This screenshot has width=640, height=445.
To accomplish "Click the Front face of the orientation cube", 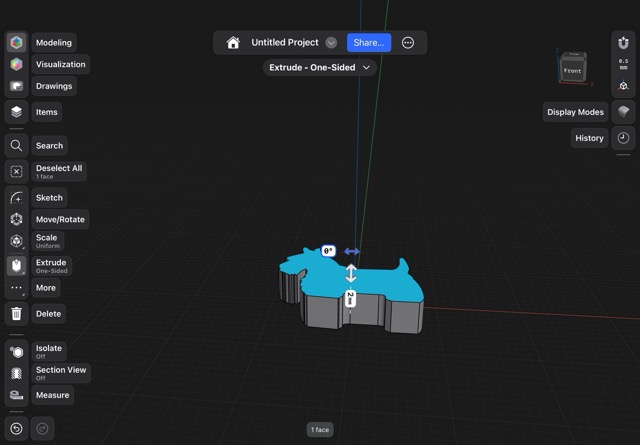I will click(x=573, y=70).
